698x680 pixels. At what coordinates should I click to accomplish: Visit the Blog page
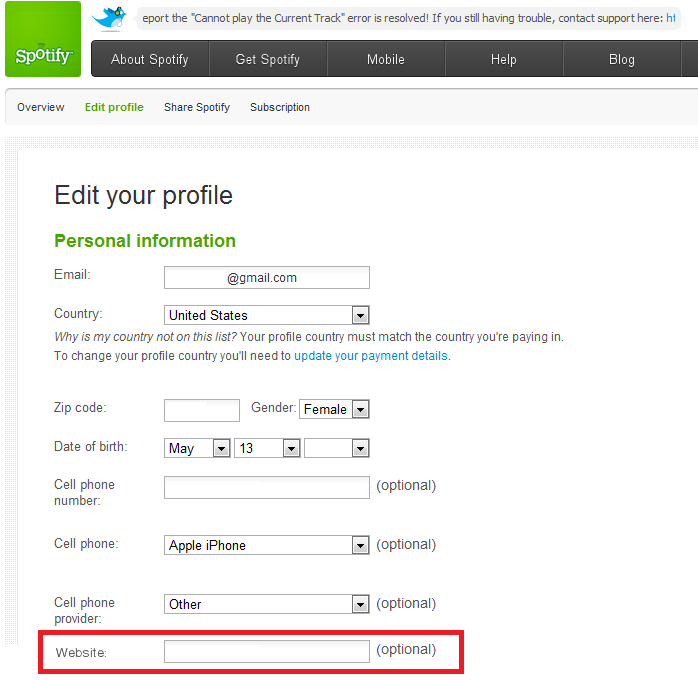[x=621, y=59]
